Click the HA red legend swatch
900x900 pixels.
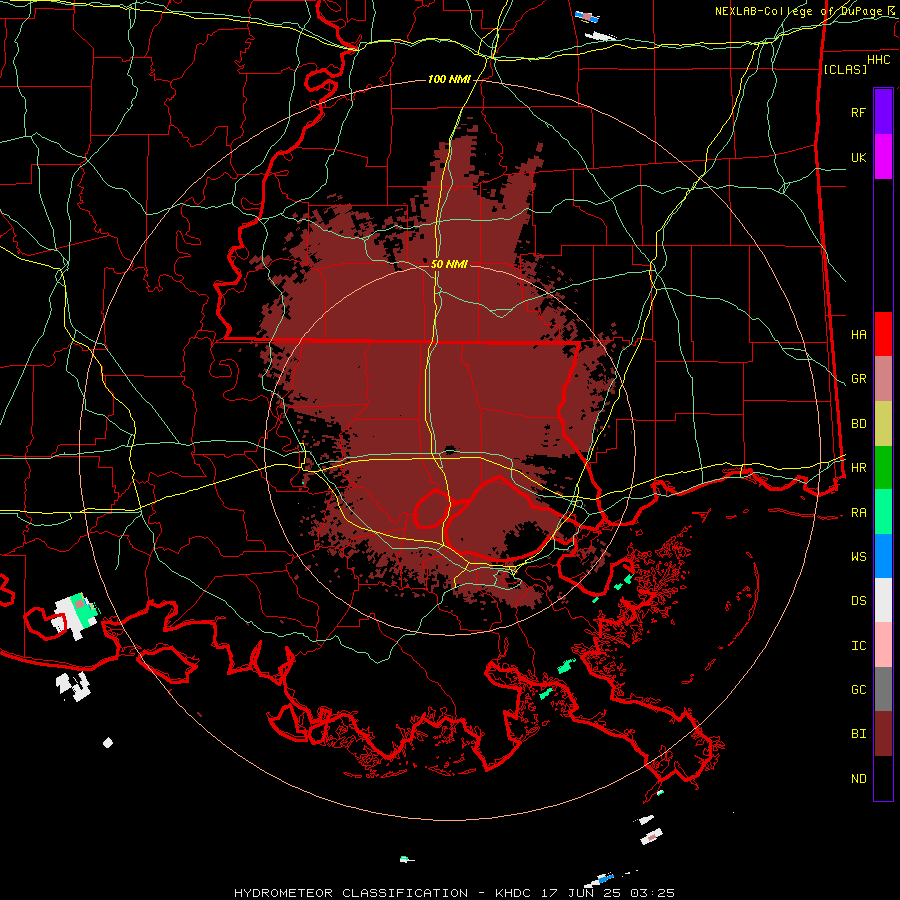coord(883,334)
